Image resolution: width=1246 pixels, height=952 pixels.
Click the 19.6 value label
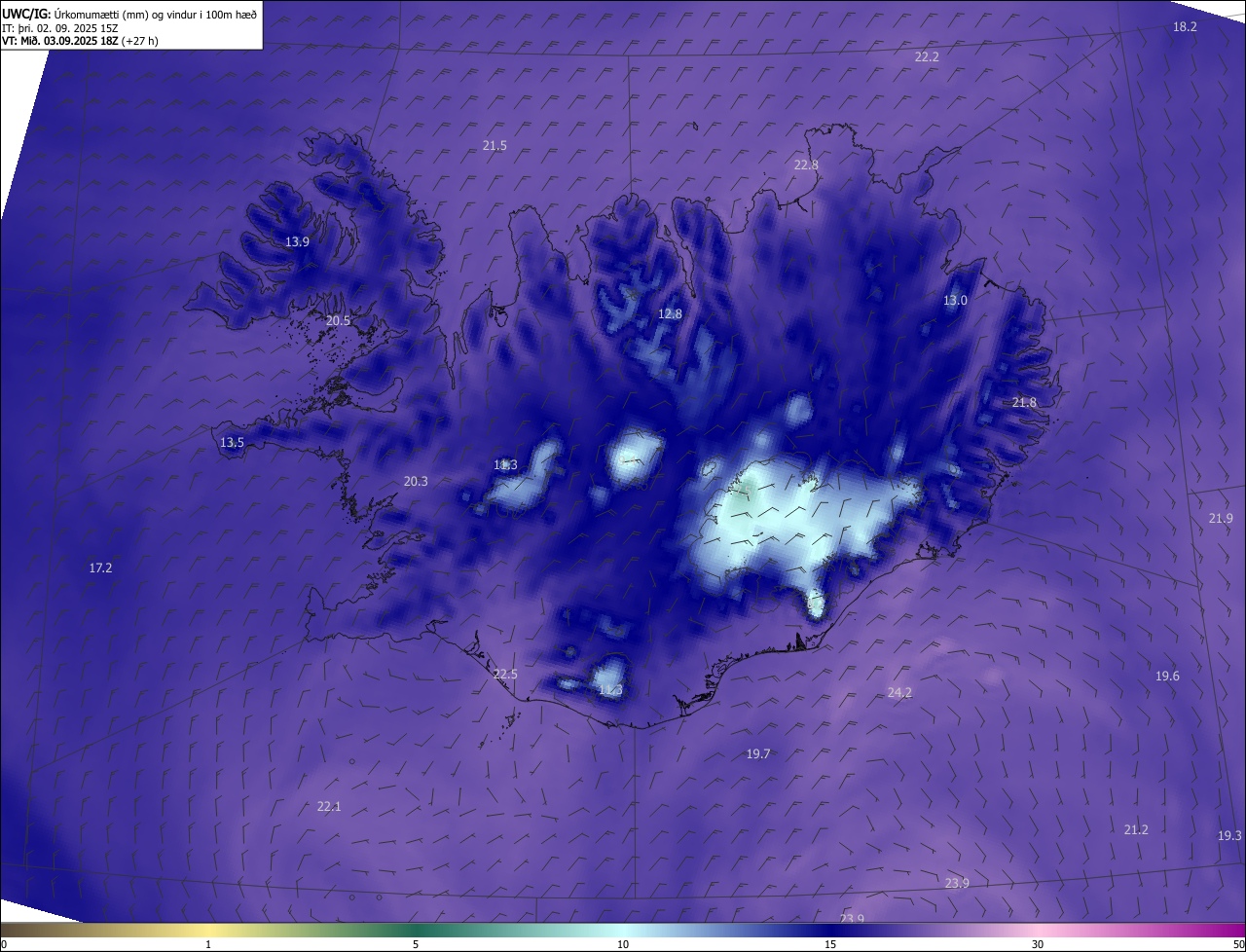[1167, 677]
